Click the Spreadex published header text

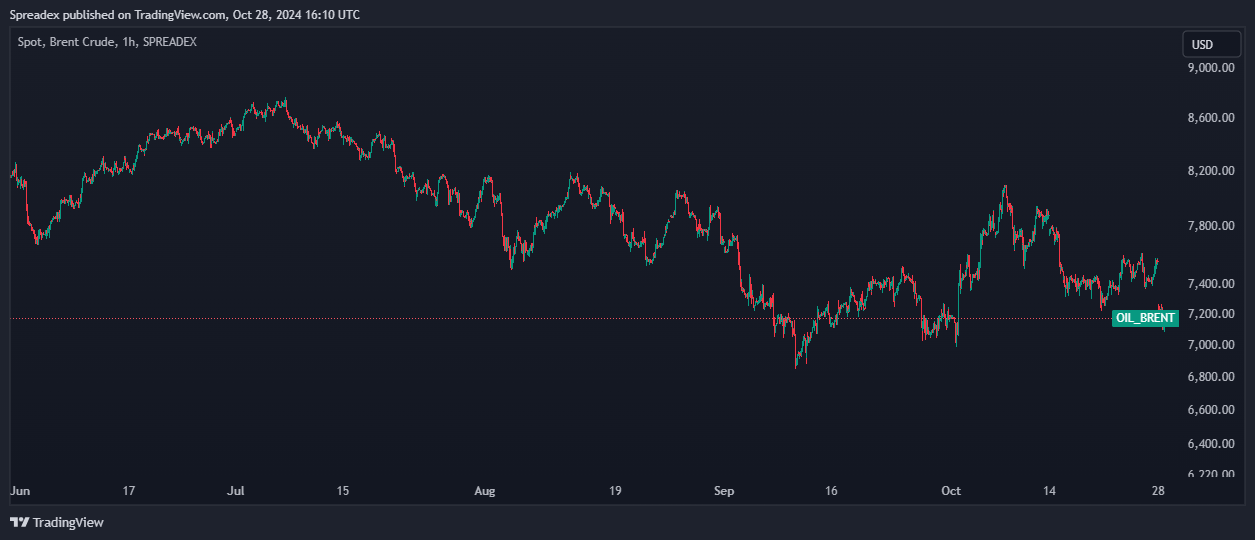pyautogui.click(x=184, y=15)
